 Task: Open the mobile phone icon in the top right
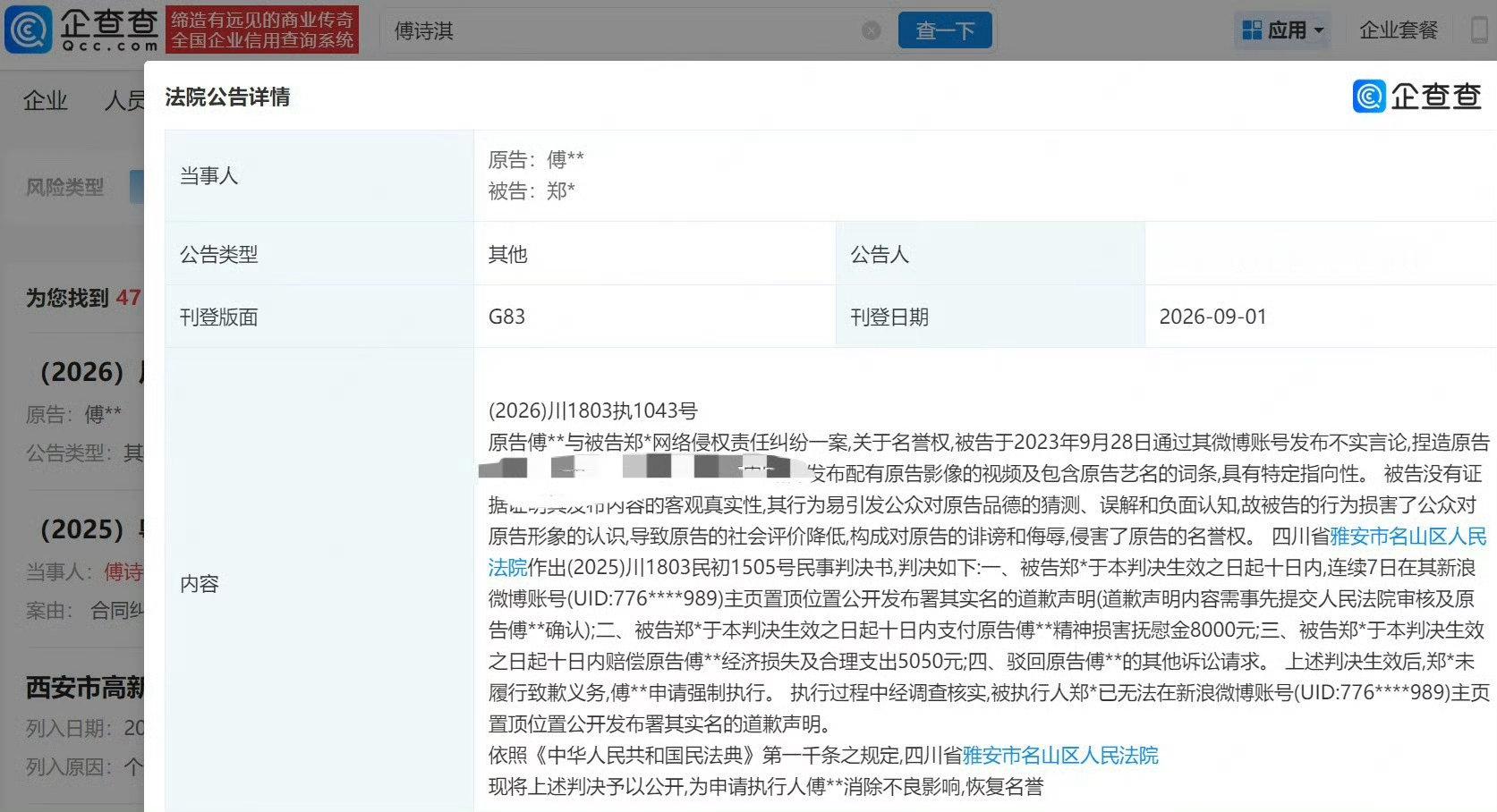1481,30
